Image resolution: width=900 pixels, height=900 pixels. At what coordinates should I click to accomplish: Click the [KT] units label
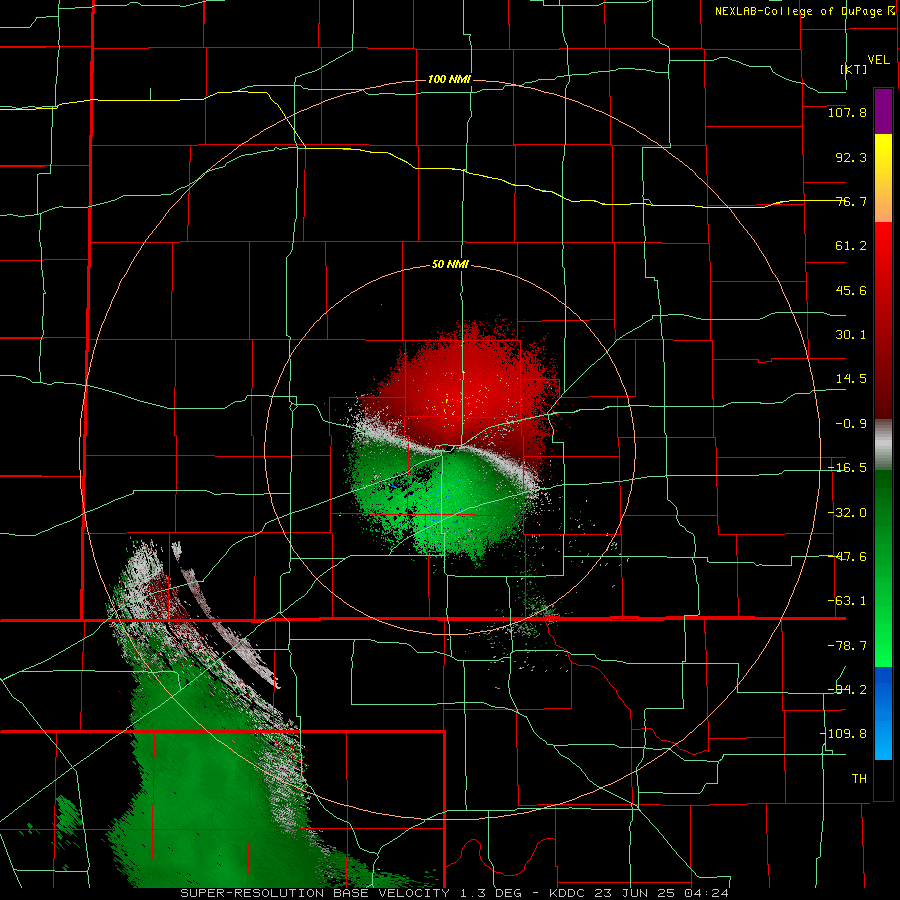coord(854,69)
